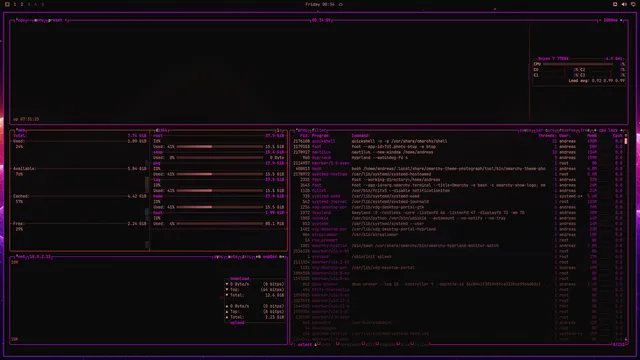The image size is (640, 360).
Task: Toggle net auto scaling option
Action: pyautogui.click(x=233, y=257)
